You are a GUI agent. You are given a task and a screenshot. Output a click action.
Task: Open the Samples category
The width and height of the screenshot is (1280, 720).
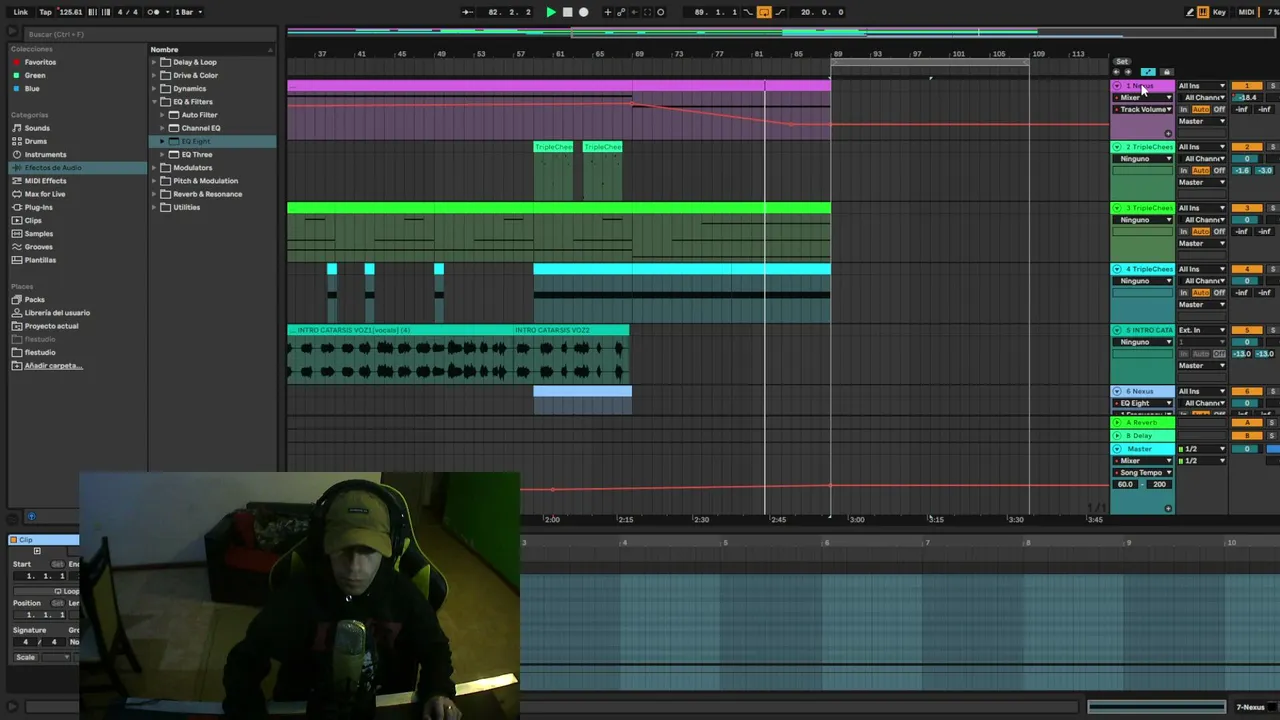tap(38, 233)
